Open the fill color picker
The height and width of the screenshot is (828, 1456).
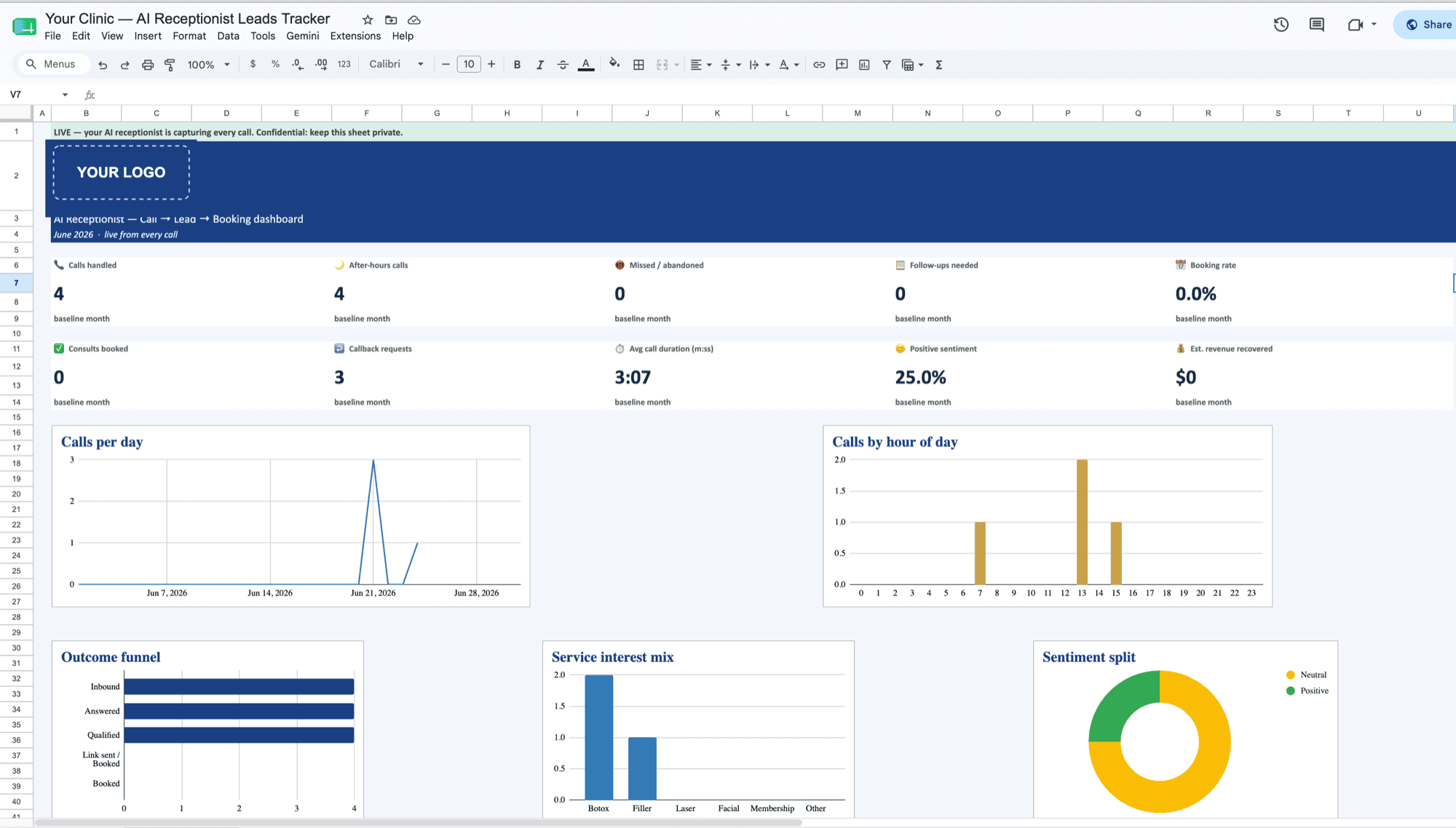tap(614, 64)
